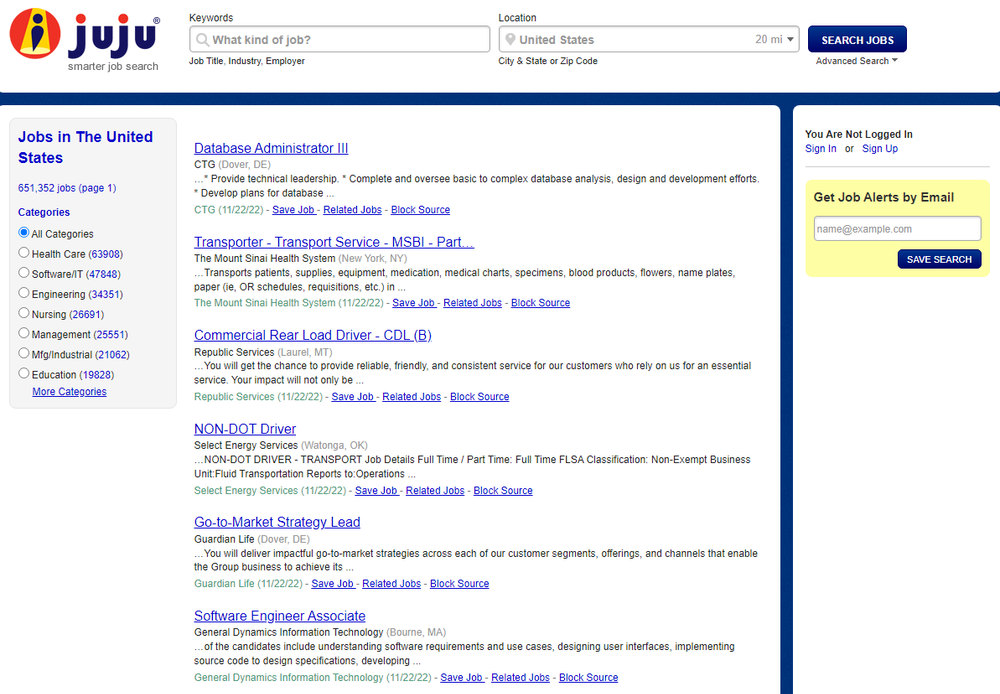Block Source for CTG listing
Viewport: 1000px width, 694px height.
420,210
